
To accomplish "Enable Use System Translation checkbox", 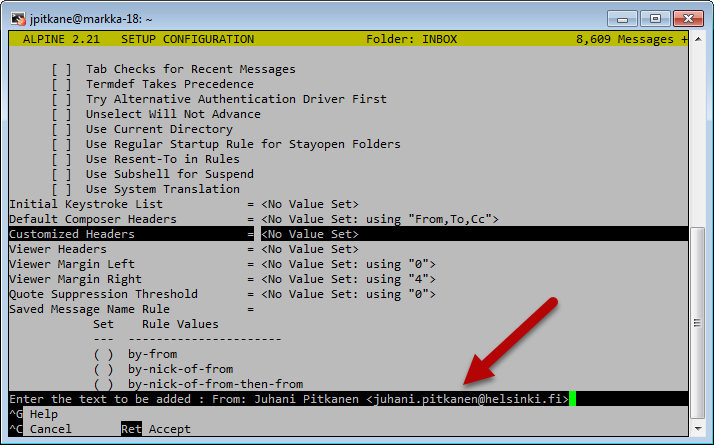I will pos(61,189).
